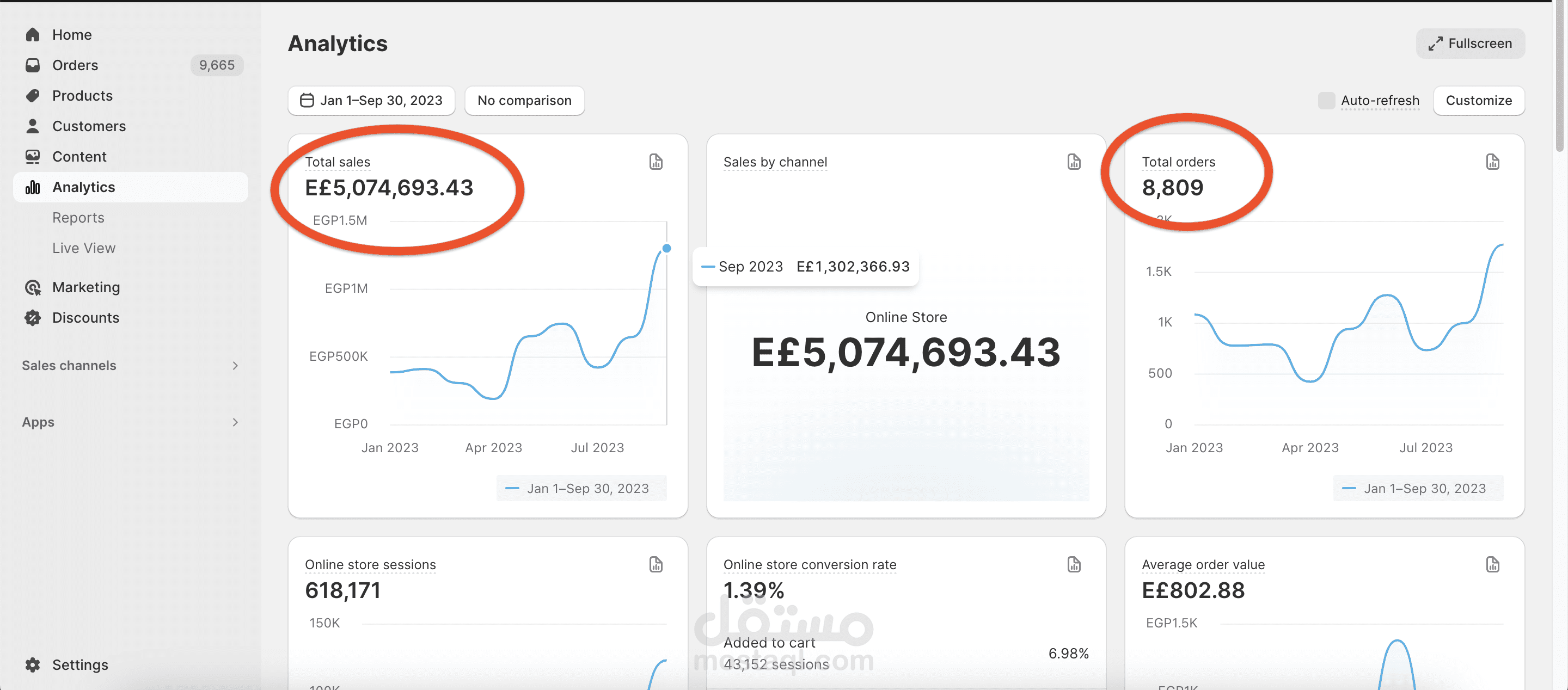
Task: Click the Orders inbox icon
Action: tap(33, 65)
